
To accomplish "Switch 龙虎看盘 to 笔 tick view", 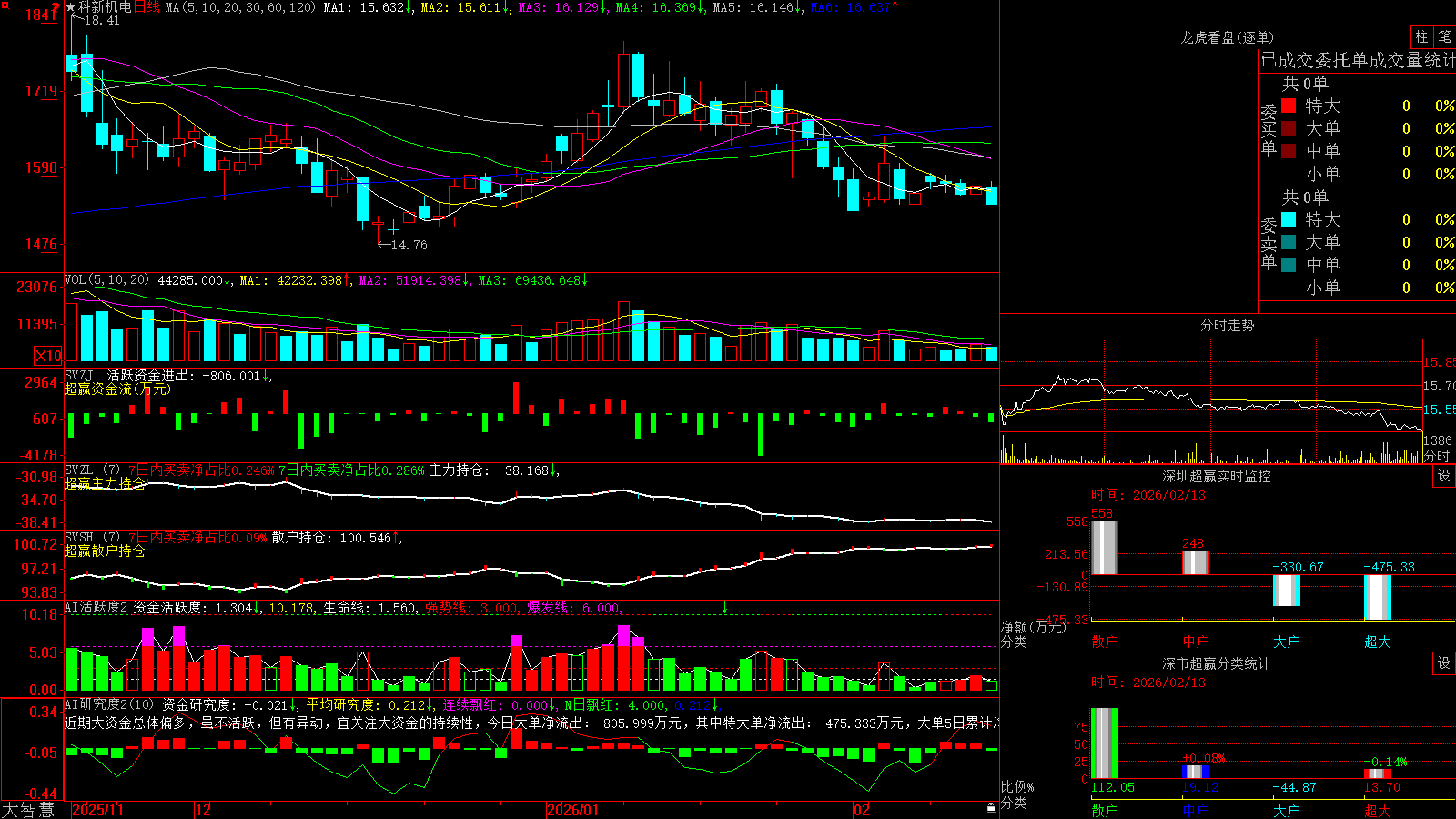I will [x=1444, y=37].
